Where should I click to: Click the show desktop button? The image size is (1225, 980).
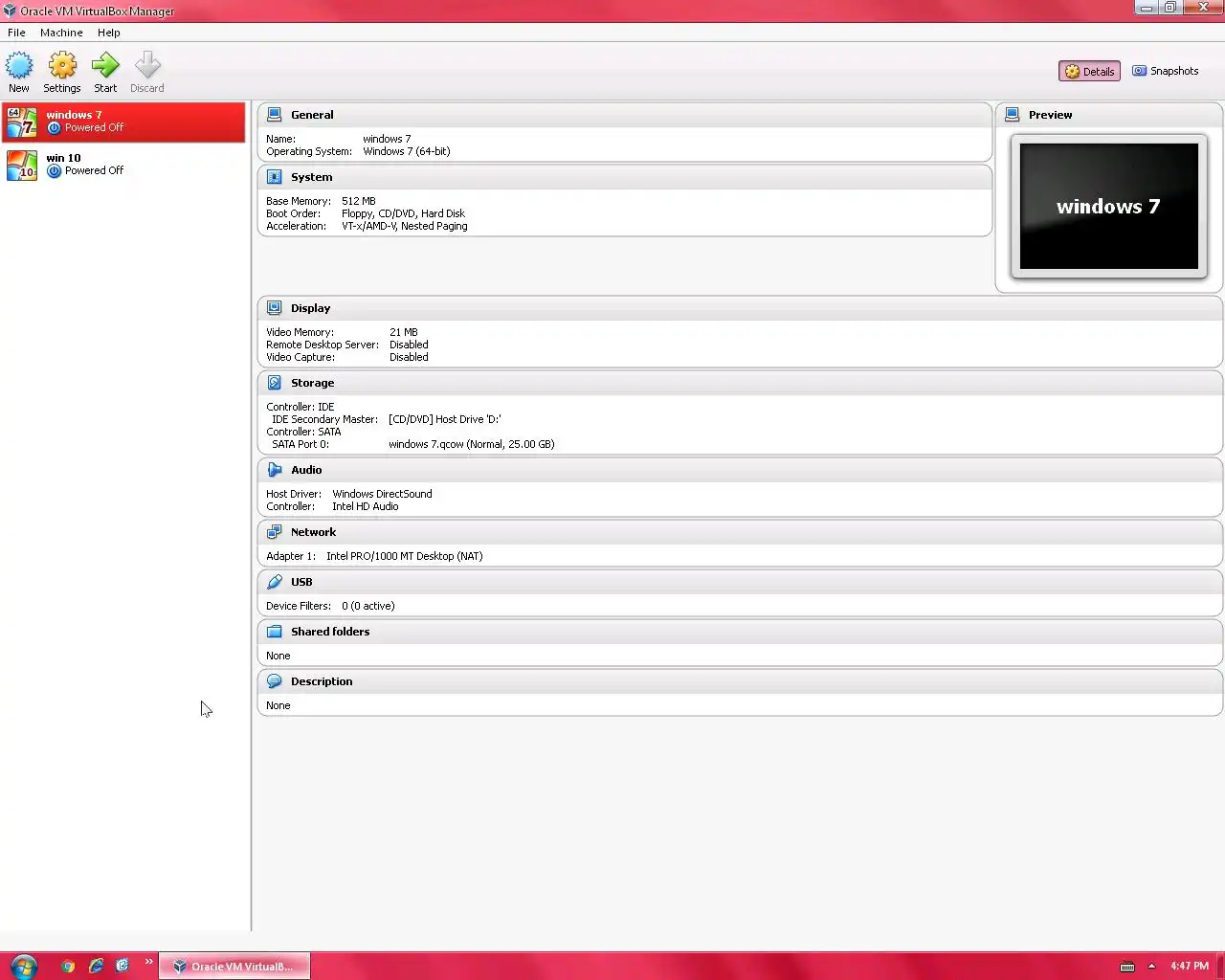[1220, 966]
